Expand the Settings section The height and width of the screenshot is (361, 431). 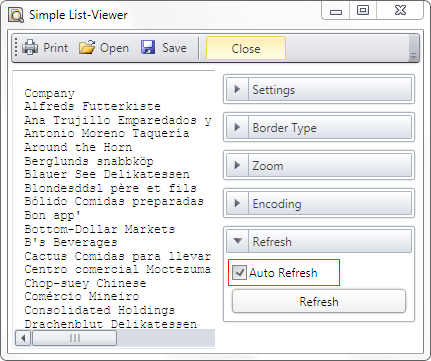pos(237,89)
